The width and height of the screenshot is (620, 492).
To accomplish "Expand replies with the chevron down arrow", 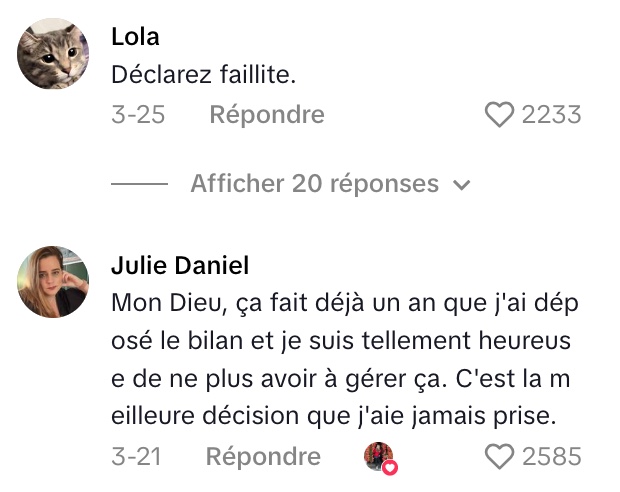I will pos(462,185).
